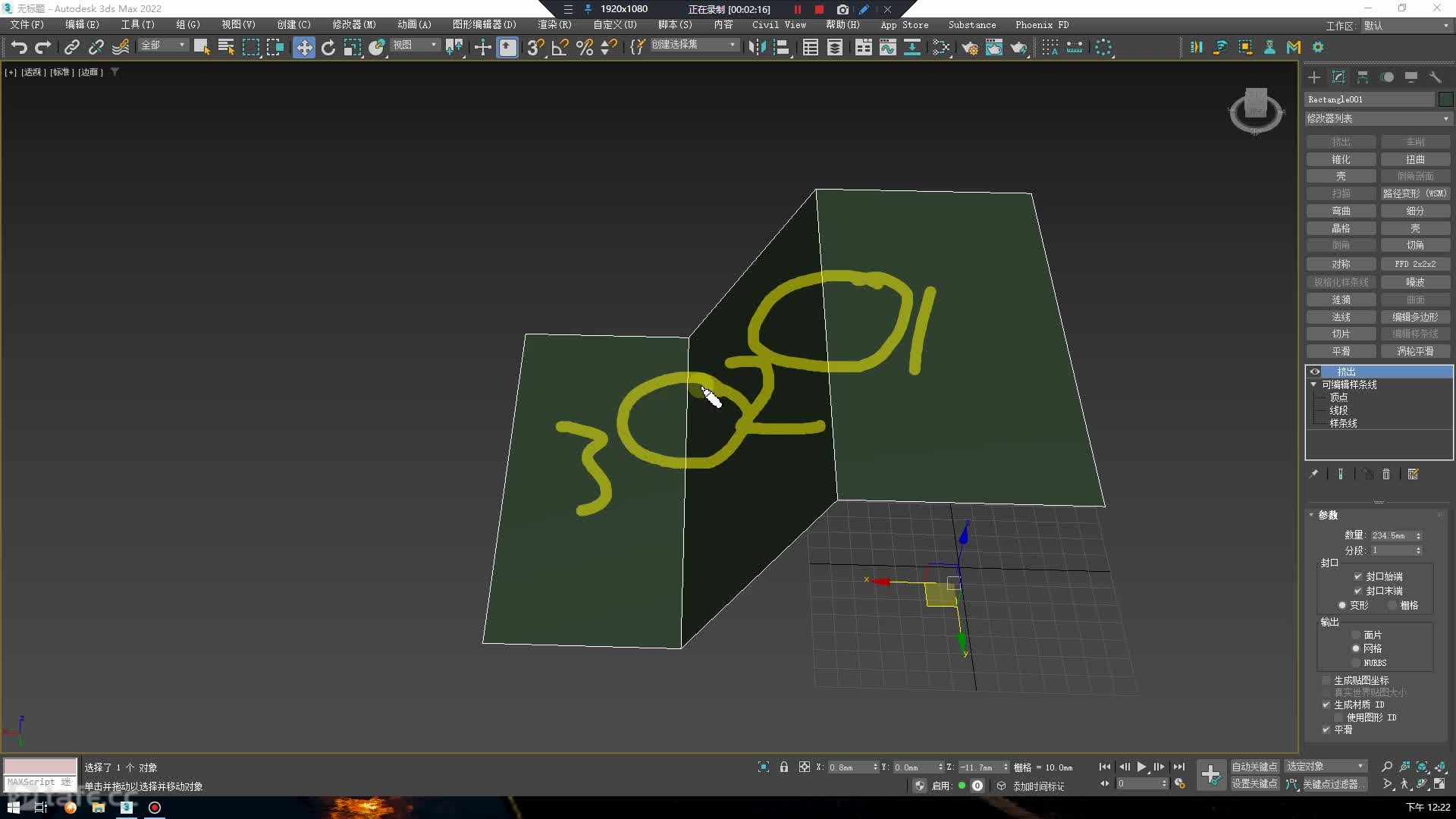Select the Select and Link tool
This screenshot has width=1456, height=819.
[71, 47]
